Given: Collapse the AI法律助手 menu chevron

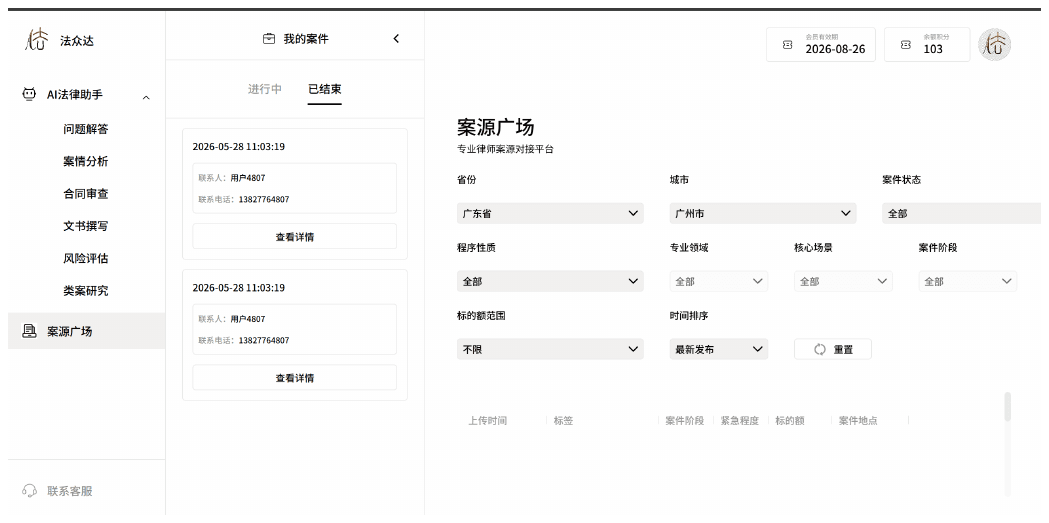Looking at the screenshot, I should point(146,98).
